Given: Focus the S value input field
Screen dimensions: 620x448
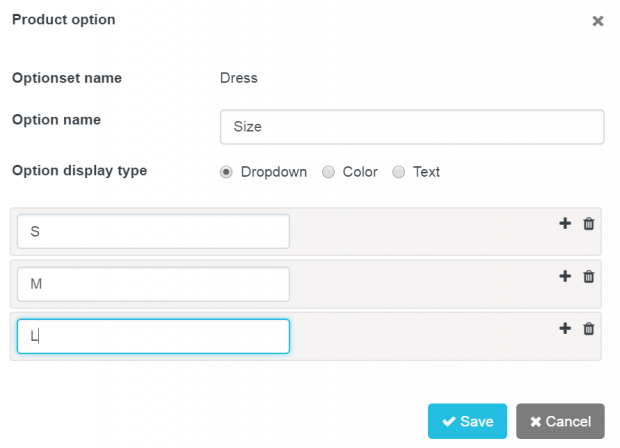Looking at the screenshot, I should point(153,231).
